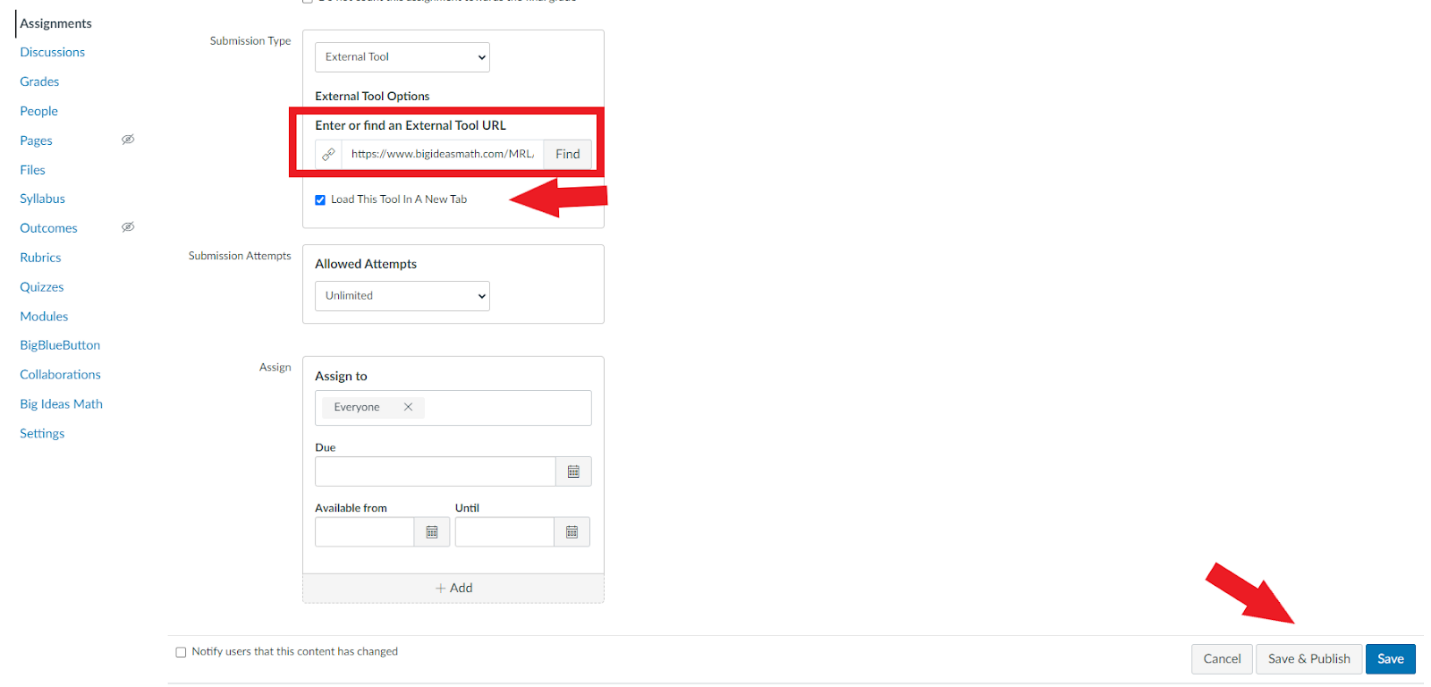Open the Submission Type External Tool dropdown
This screenshot has height=687, width=1431.
click(402, 57)
